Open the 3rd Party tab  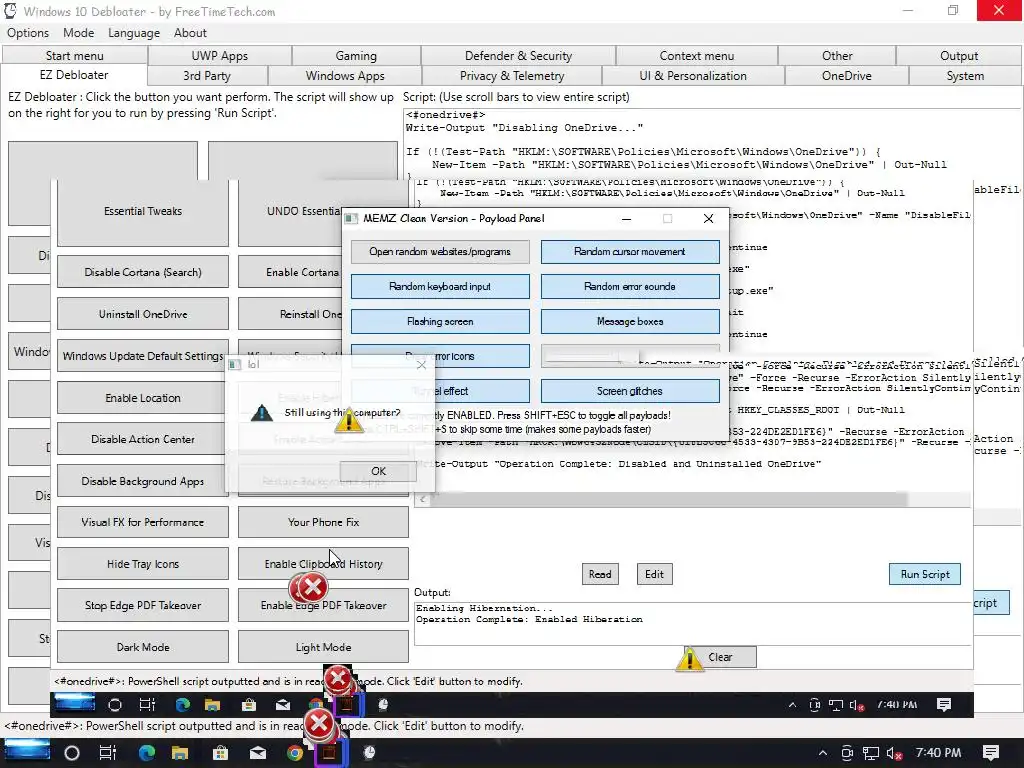point(207,76)
